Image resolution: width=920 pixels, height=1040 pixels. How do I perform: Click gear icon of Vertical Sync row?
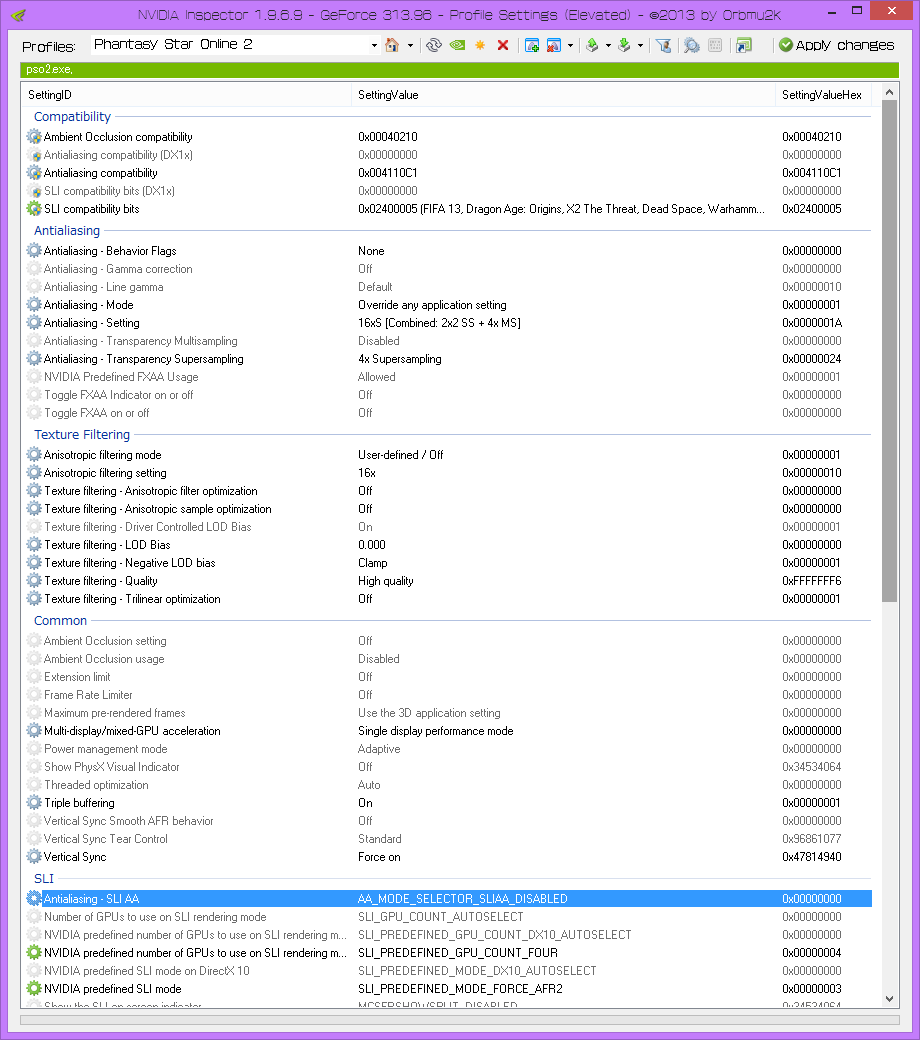click(x=34, y=857)
